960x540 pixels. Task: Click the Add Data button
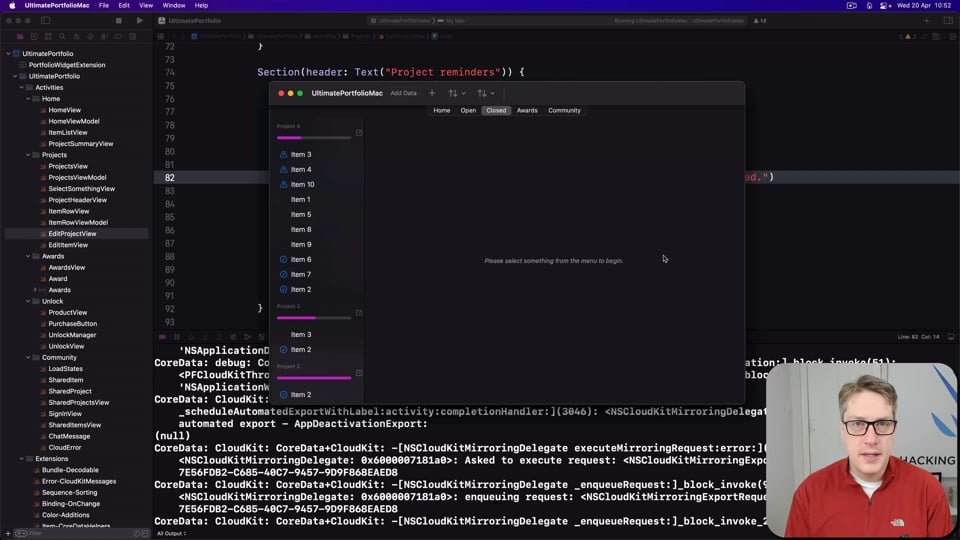coord(403,93)
